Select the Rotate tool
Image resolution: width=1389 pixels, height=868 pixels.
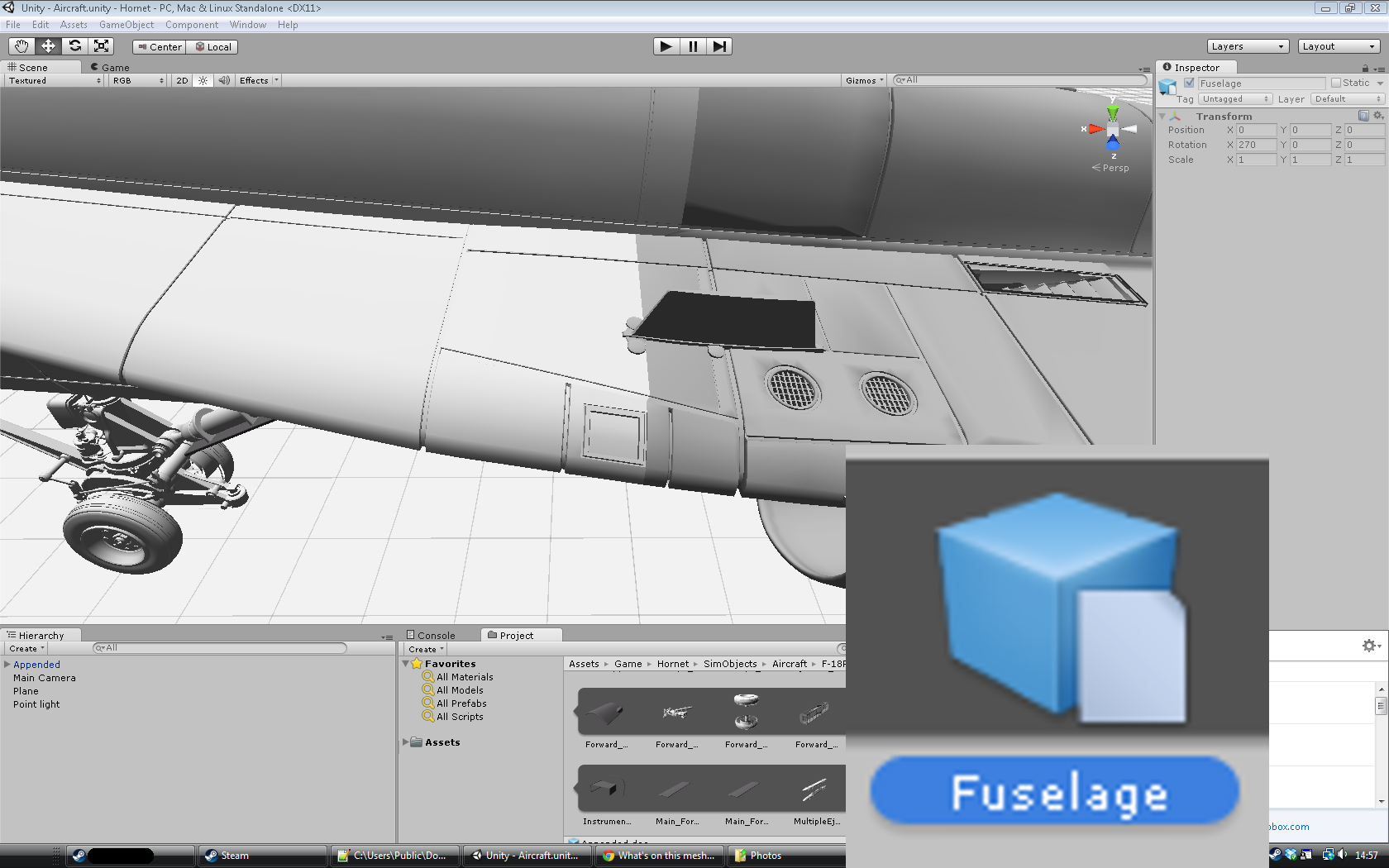(74, 46)
